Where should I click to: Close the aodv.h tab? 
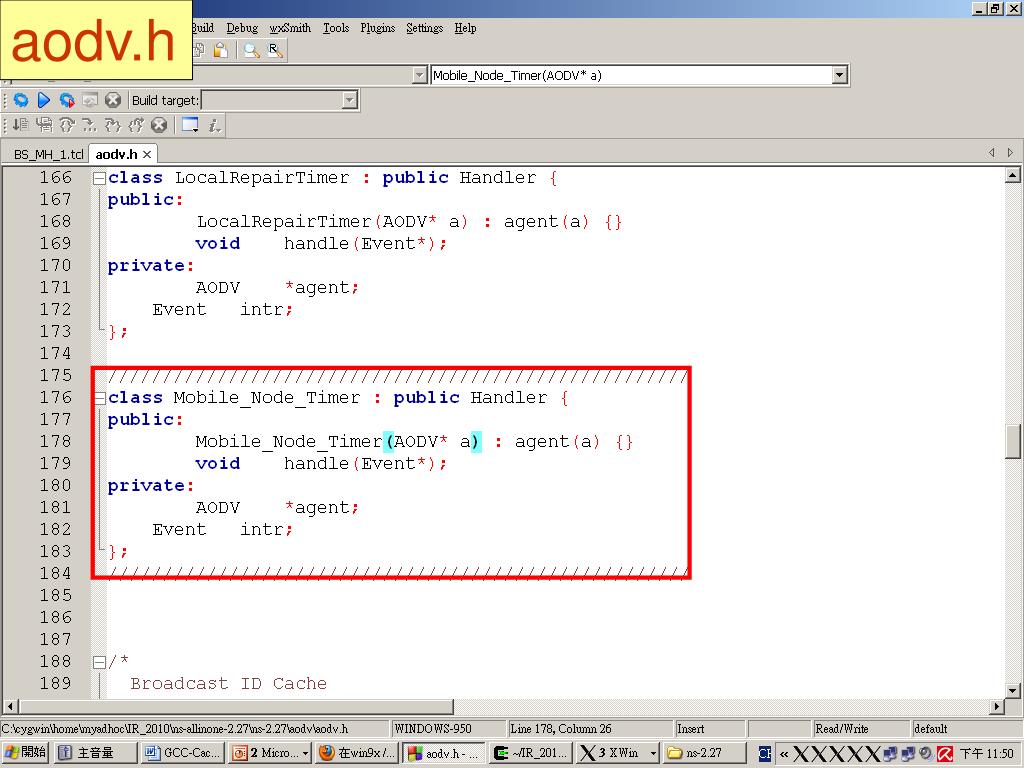pos(147,154)
